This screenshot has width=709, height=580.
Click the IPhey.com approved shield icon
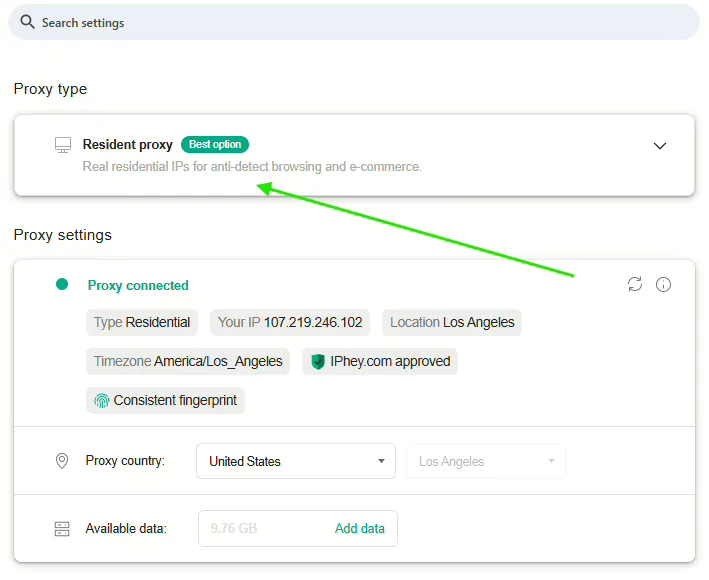tap(318, 362)
